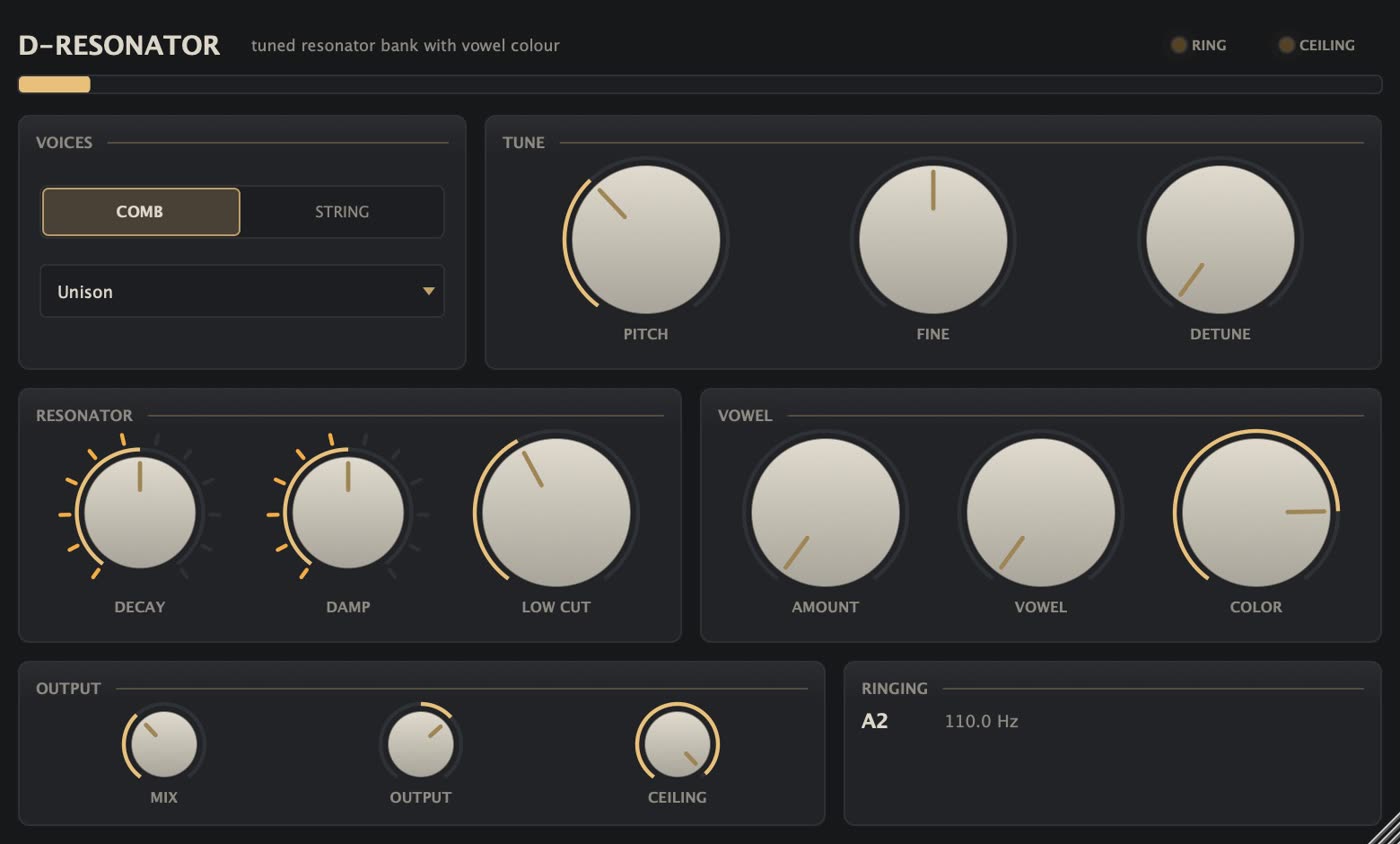The image size is (1400, 844).
Task: Click the PITCH knob
Action: point(646,240)
